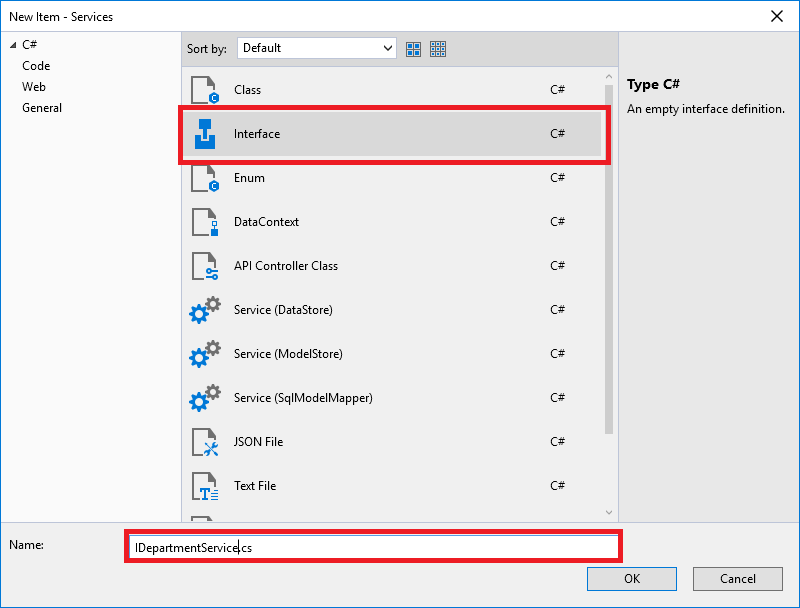The width and height of the screenshot is (800, 608).
Task: Select the Class template icon
Action: tap(205, 90)
